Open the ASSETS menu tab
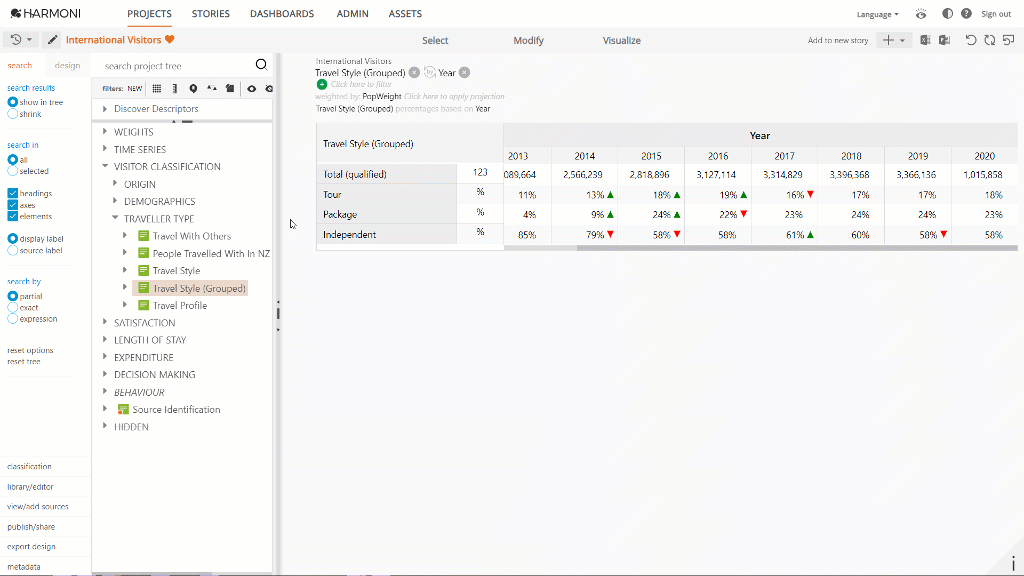The height and width of the screenshot is (576, 1024). [x=405, y=14]
